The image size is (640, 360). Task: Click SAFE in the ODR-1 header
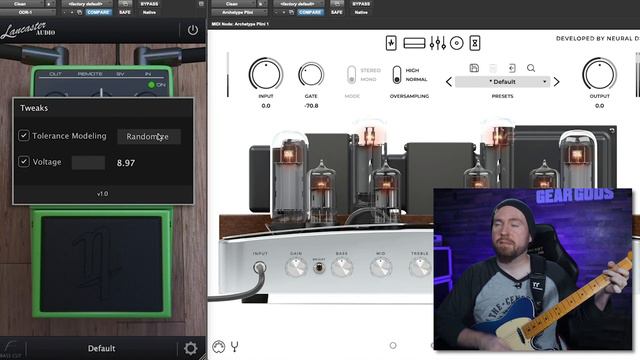[125, 12]
